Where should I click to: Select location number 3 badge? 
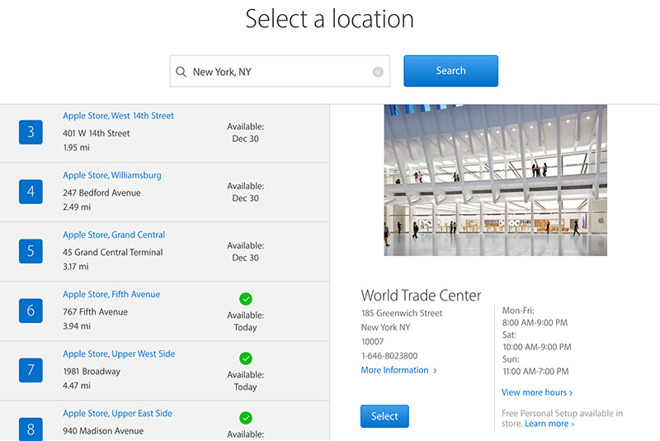31,132
